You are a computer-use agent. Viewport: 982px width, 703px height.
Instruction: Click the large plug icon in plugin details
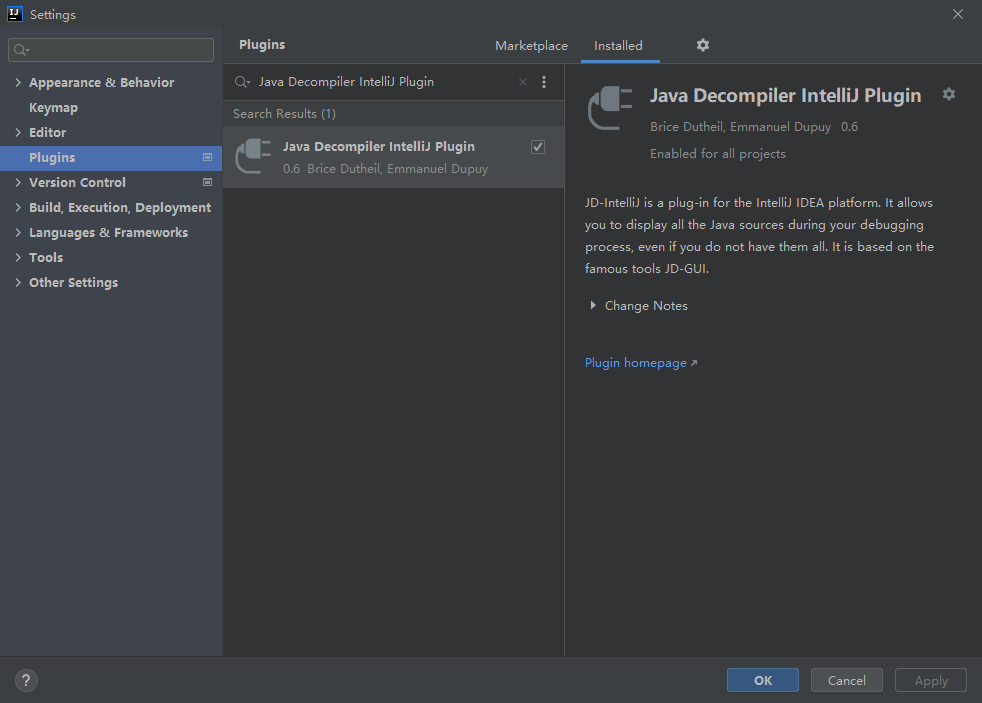[x=610, y=108]
